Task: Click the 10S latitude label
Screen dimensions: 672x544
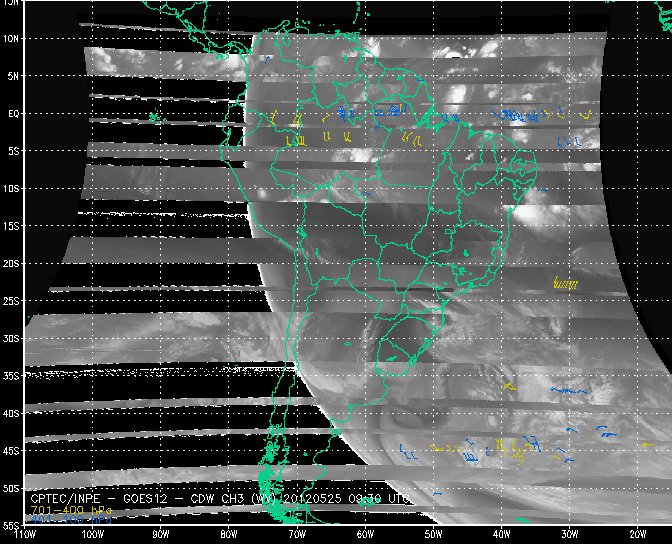Action: (x=11, y=189)
